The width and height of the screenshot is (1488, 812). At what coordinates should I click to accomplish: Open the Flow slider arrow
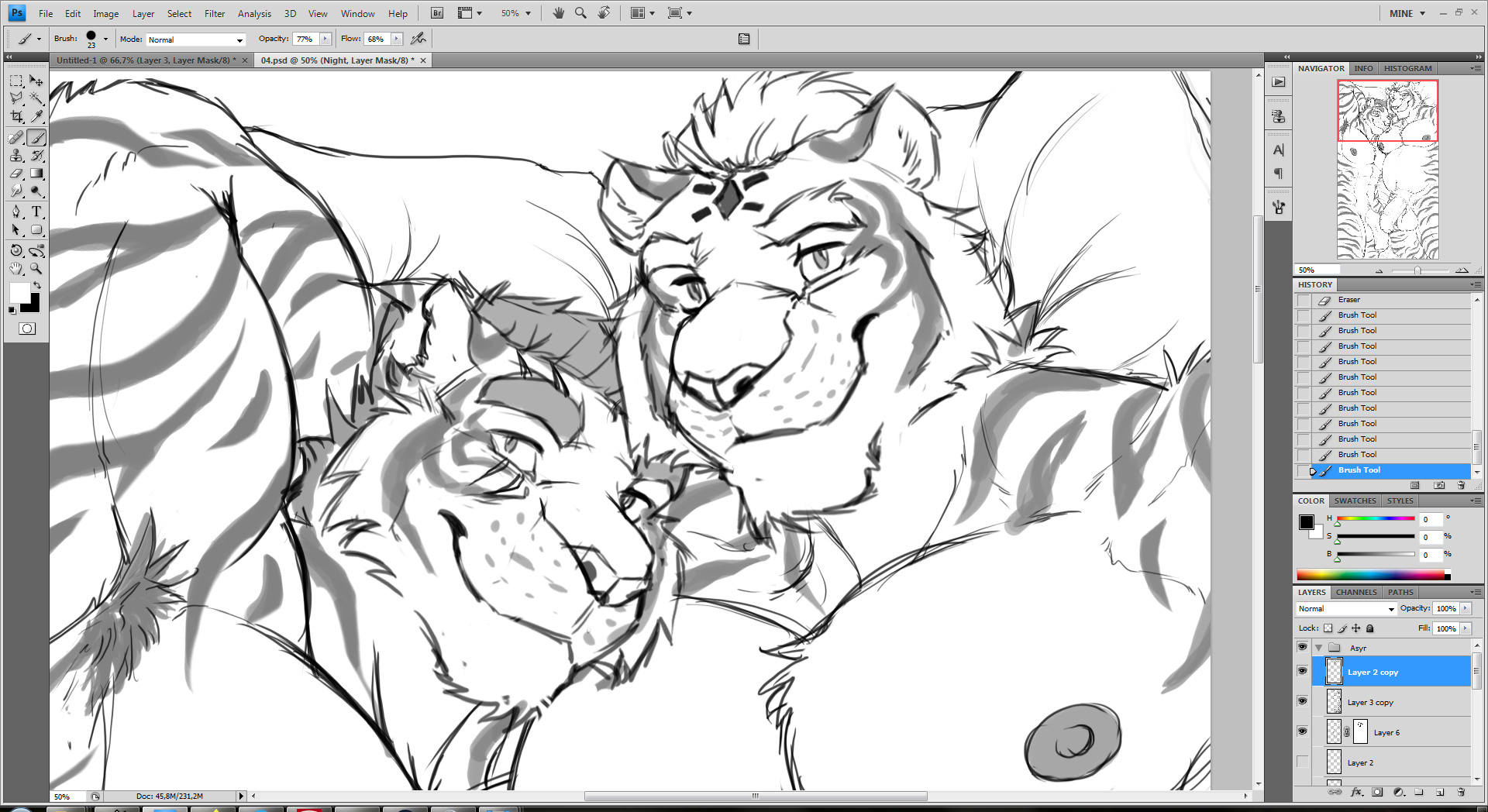click(397, 39)
